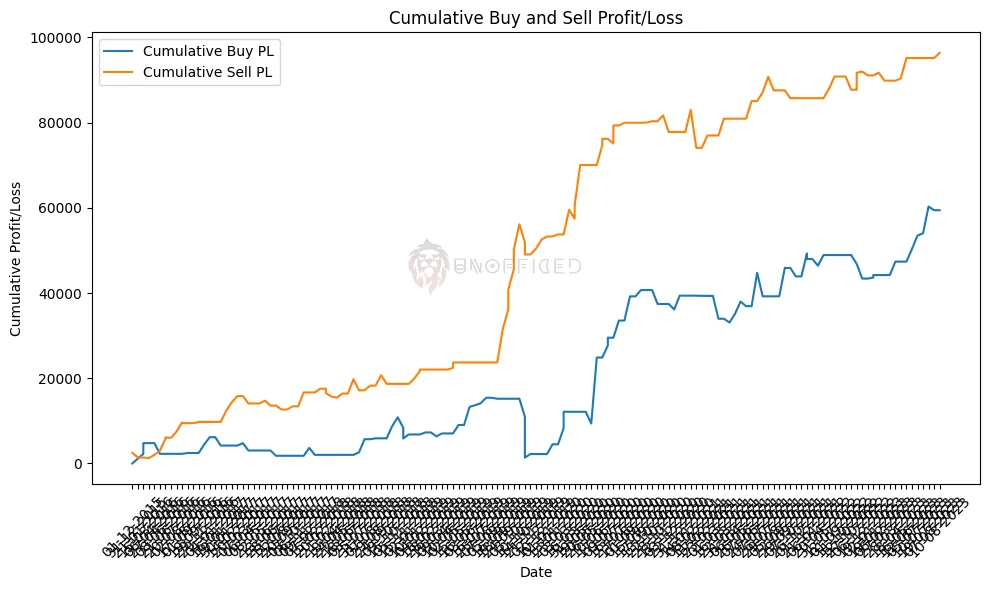Click the left starting point of the blue line
989x590 pixels.
point(132,463)
